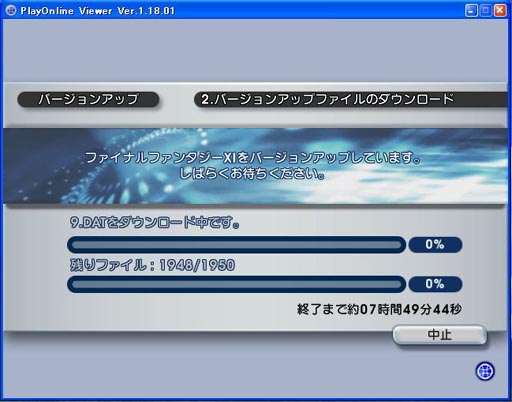
Task: Click the remaining time 07時間49分44秒 text
Action: [x=411, y=309]
